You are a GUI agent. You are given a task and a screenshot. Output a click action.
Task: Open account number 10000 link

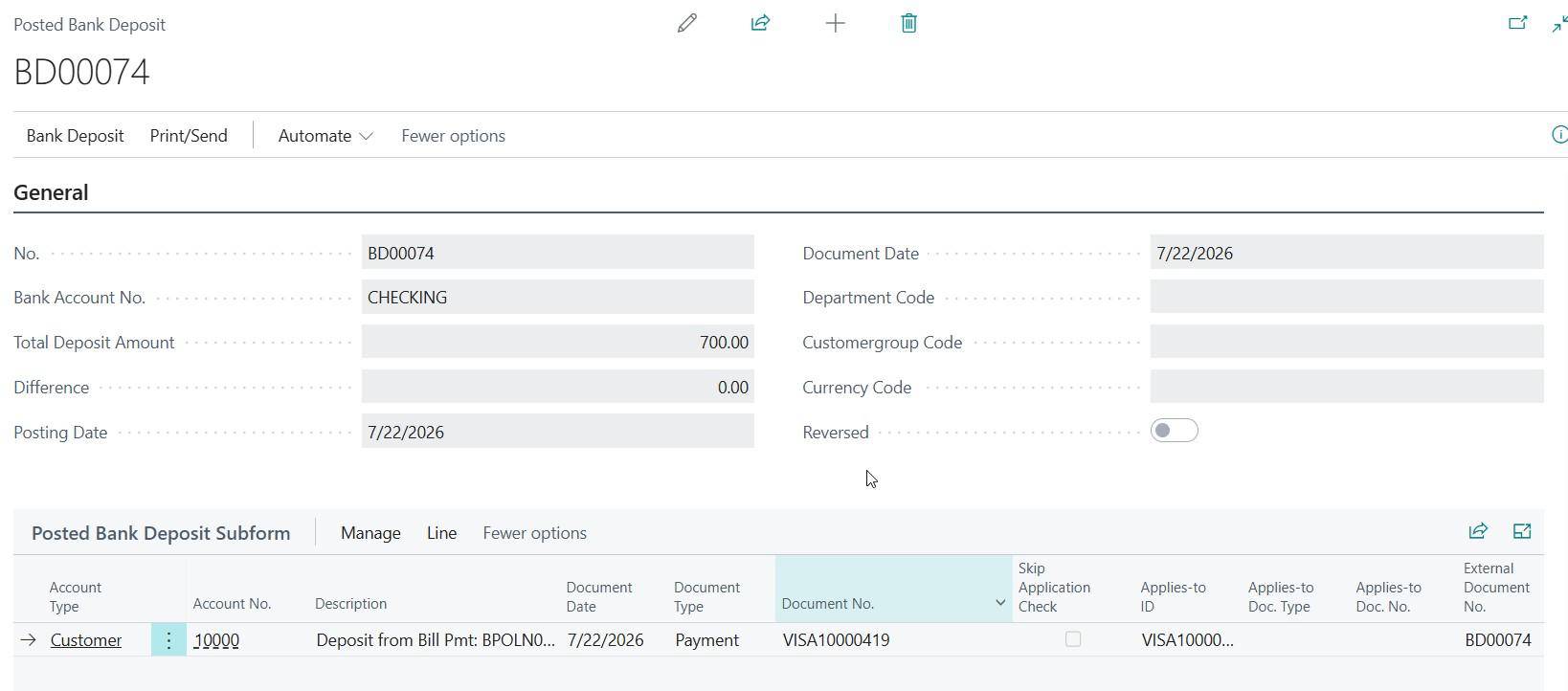(x=216, y=640)
